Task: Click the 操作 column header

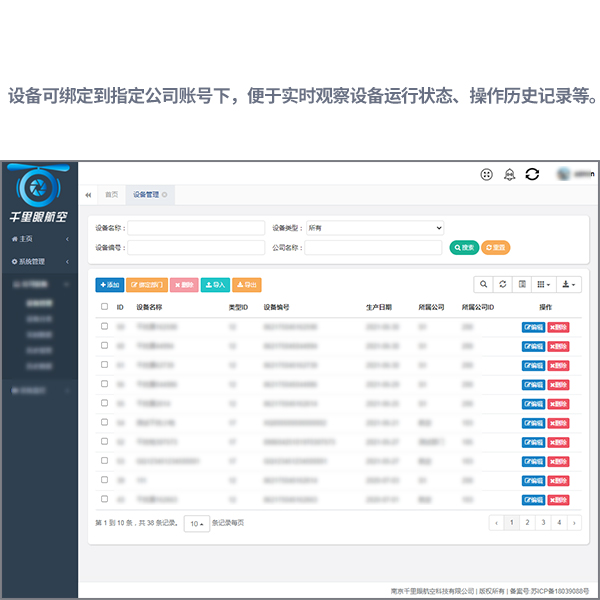Action: (x=545, y=307)
